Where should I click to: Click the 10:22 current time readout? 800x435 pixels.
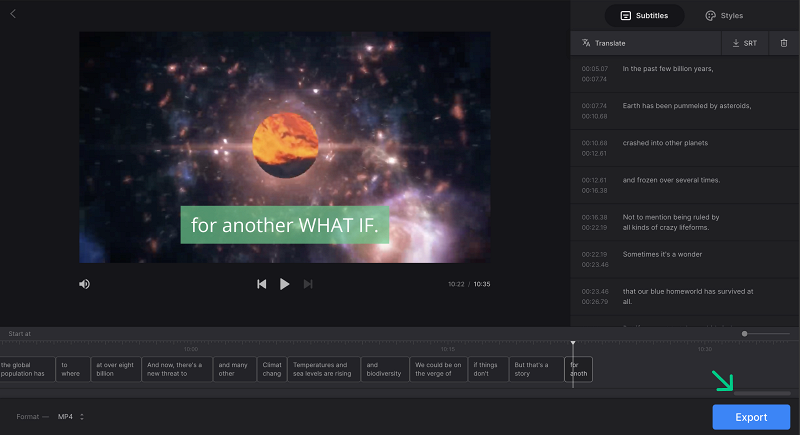click(456, 284)
